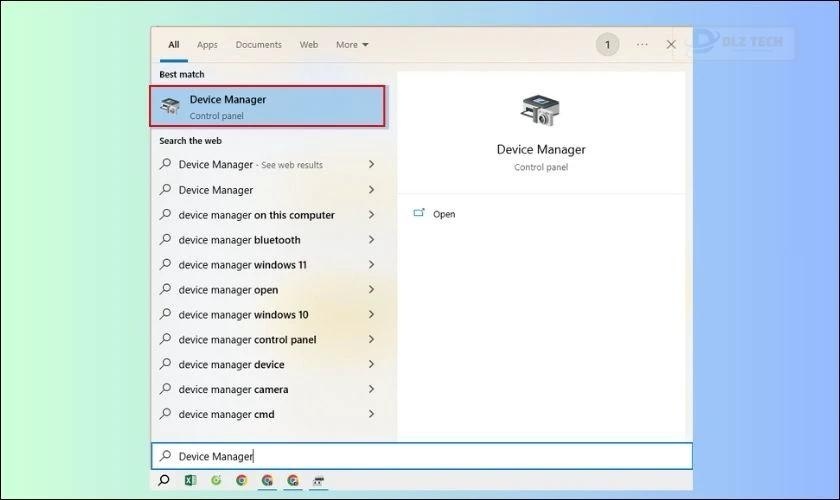This screenshot has width=840, height=500.
Task: Expand the chevron for "device manager on this computer"
Action: coord(371,214)
